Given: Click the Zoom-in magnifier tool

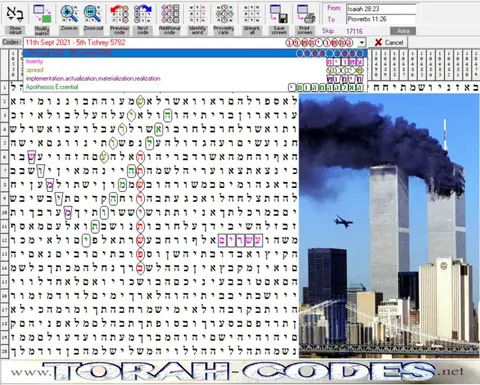Looking at the screenshot, I should [69, 19].
